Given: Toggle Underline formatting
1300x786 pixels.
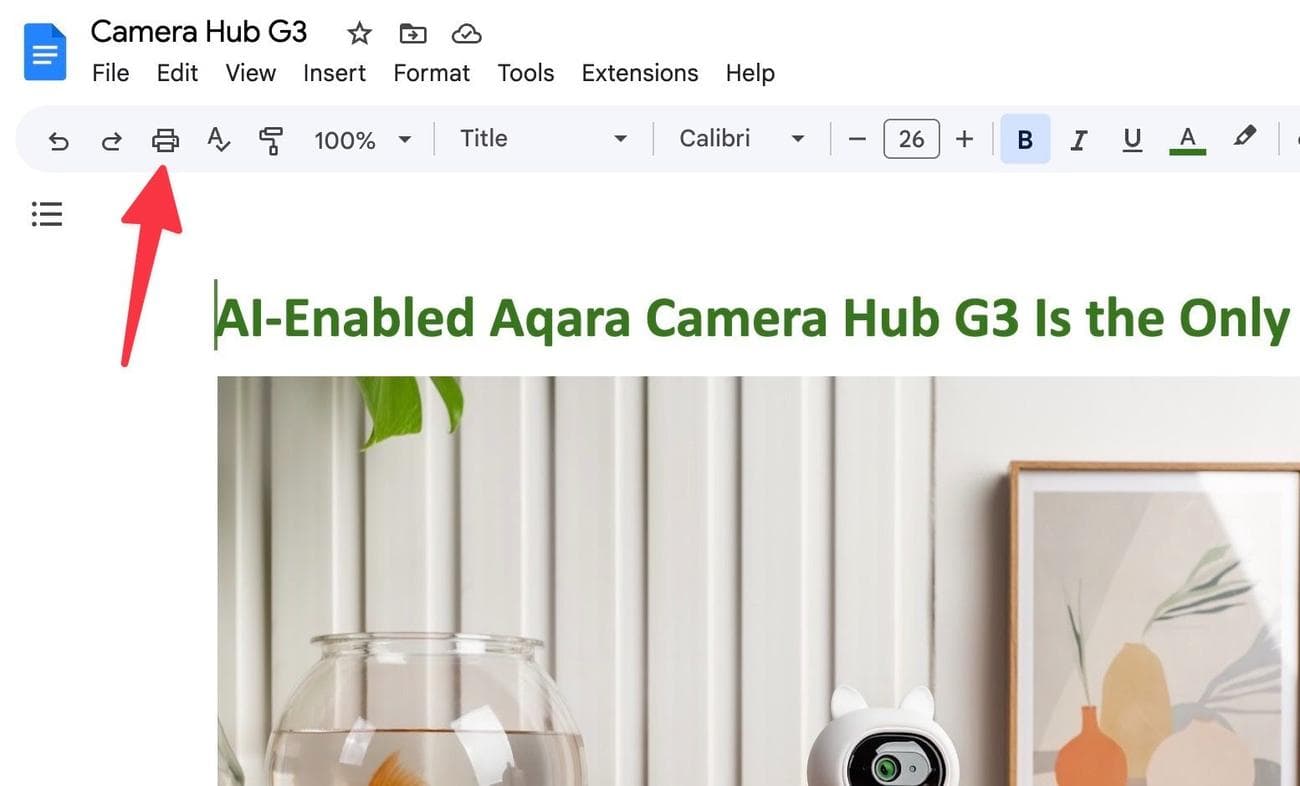Looking at the screenshot, I should point(1132,140).
